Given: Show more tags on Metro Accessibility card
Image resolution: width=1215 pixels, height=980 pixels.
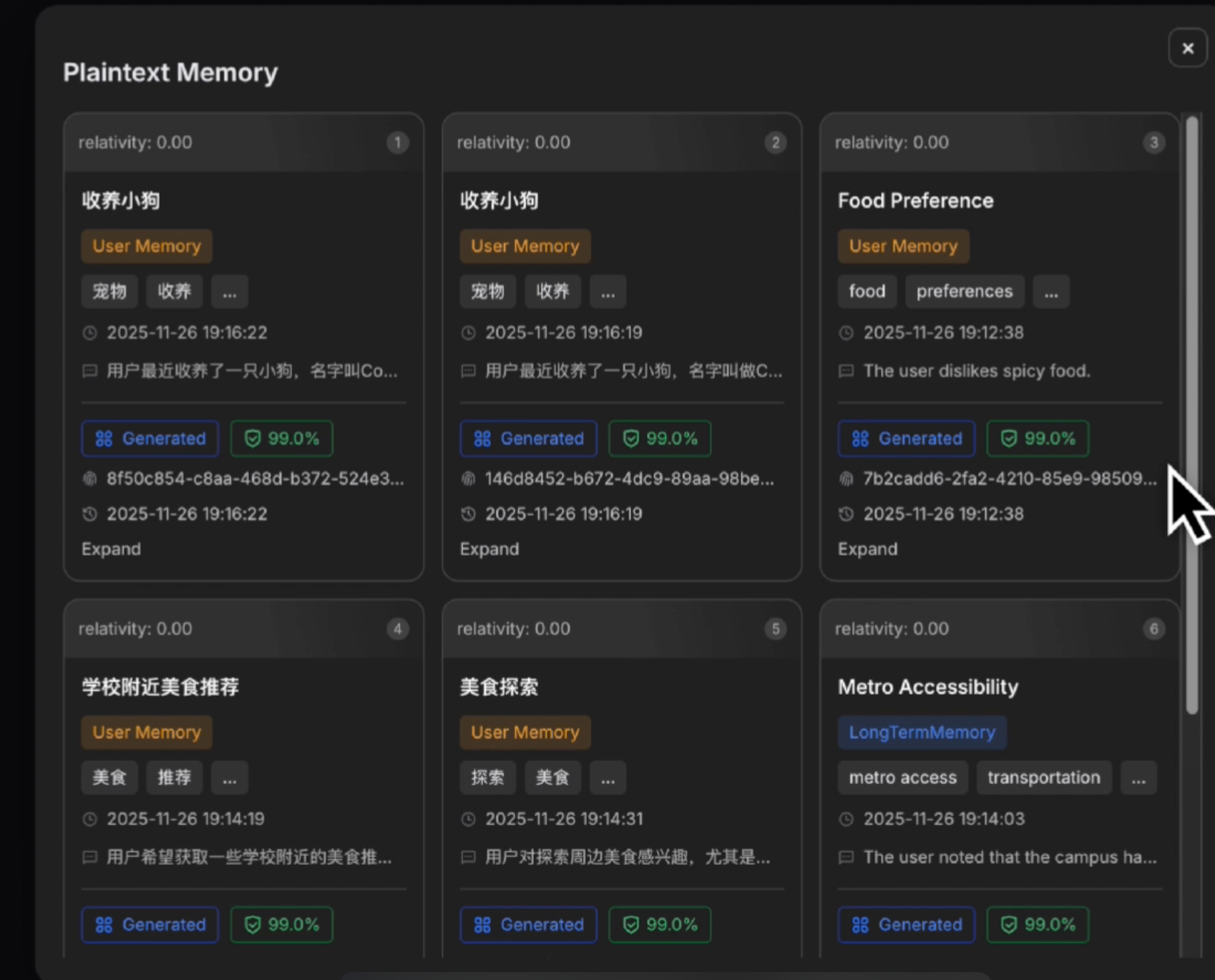Looking at the screenshot, I should coord(1138,778).
